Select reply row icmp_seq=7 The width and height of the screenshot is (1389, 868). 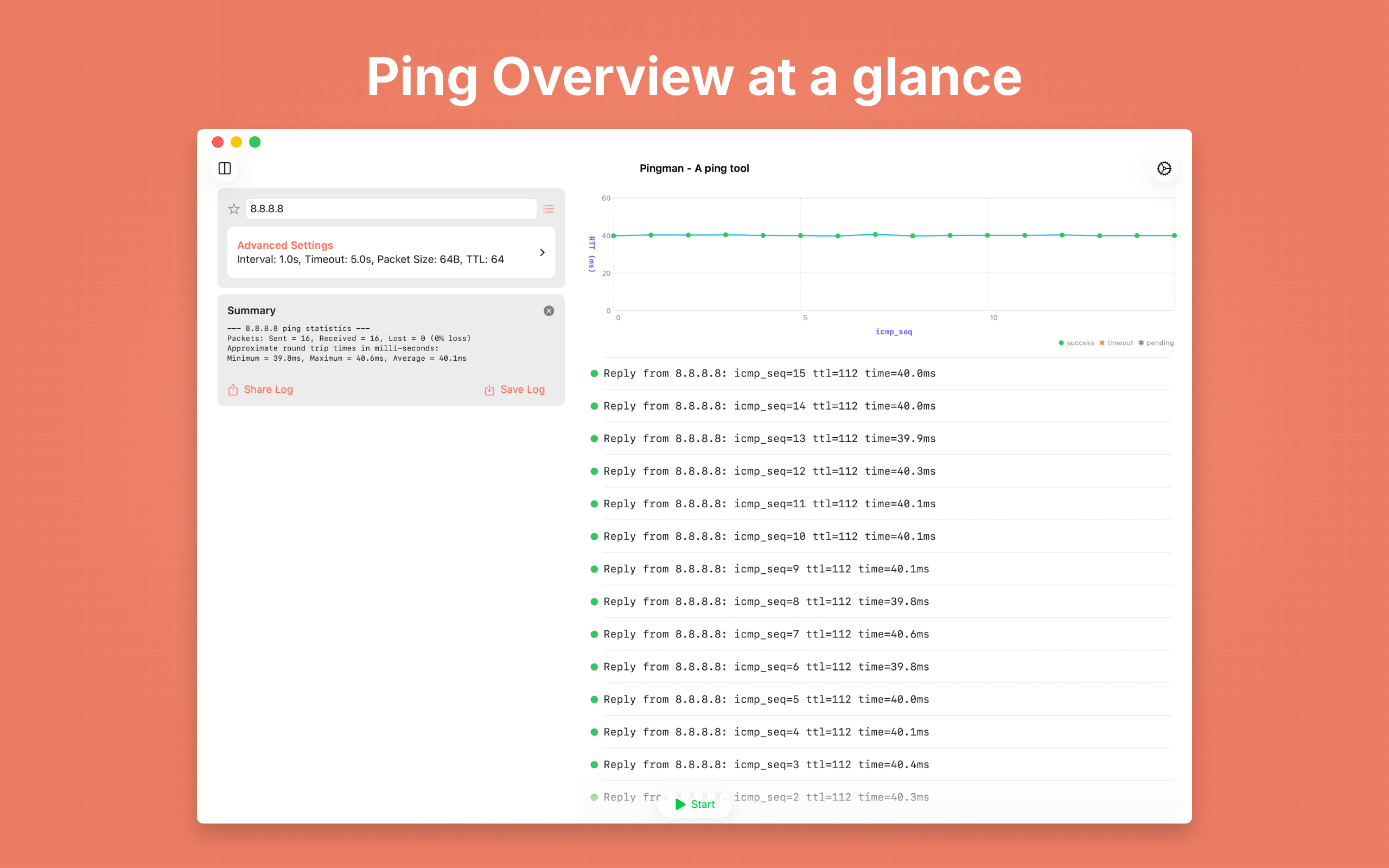pyautogui.click(x=881, y=634)
